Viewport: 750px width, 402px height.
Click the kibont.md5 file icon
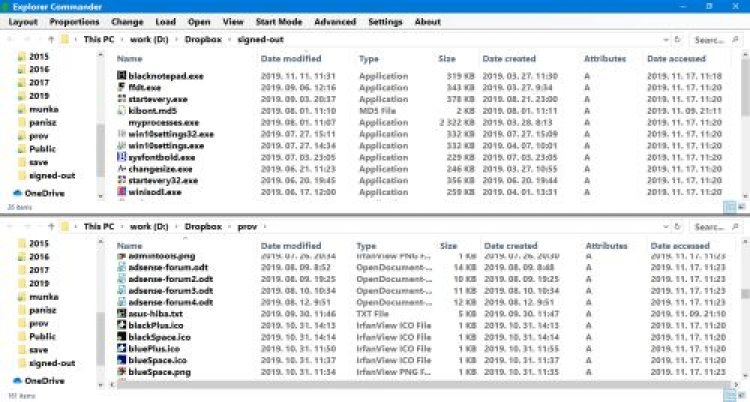(122, 110)
